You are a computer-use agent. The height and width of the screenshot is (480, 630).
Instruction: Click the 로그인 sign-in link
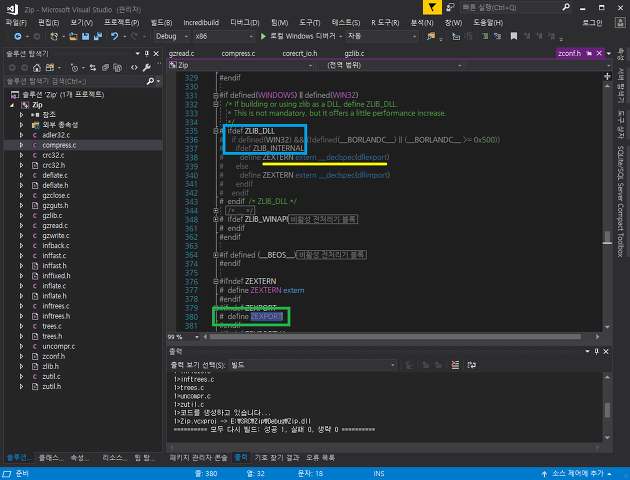(592, 22)
